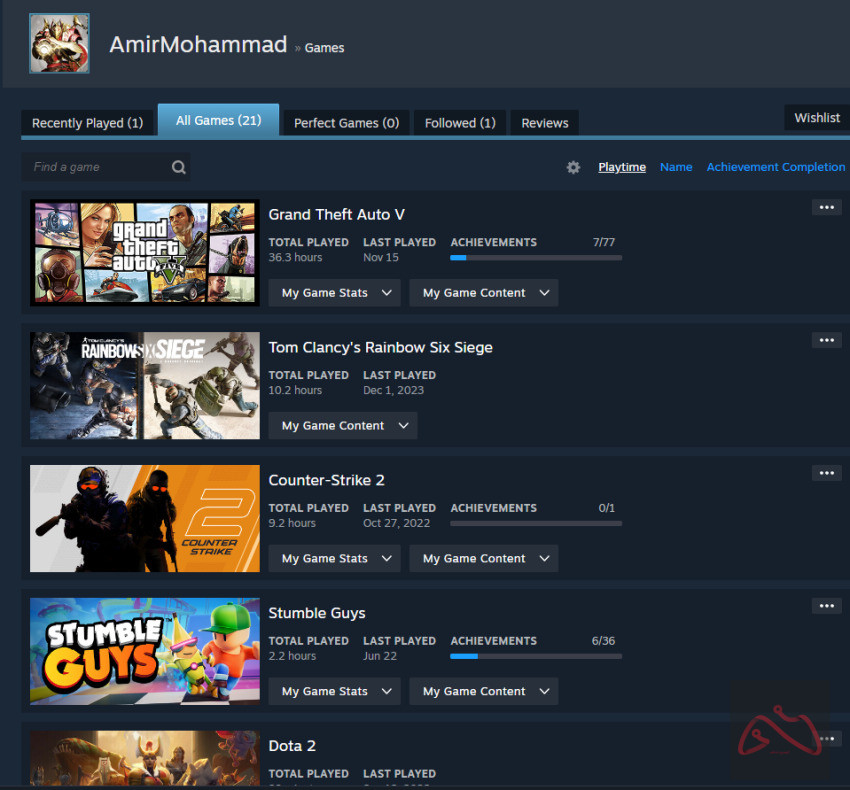Expand My Game Content for Counter-Strike 2
The height and width of the screenshot is (790, 850).
tap(483, 559)
